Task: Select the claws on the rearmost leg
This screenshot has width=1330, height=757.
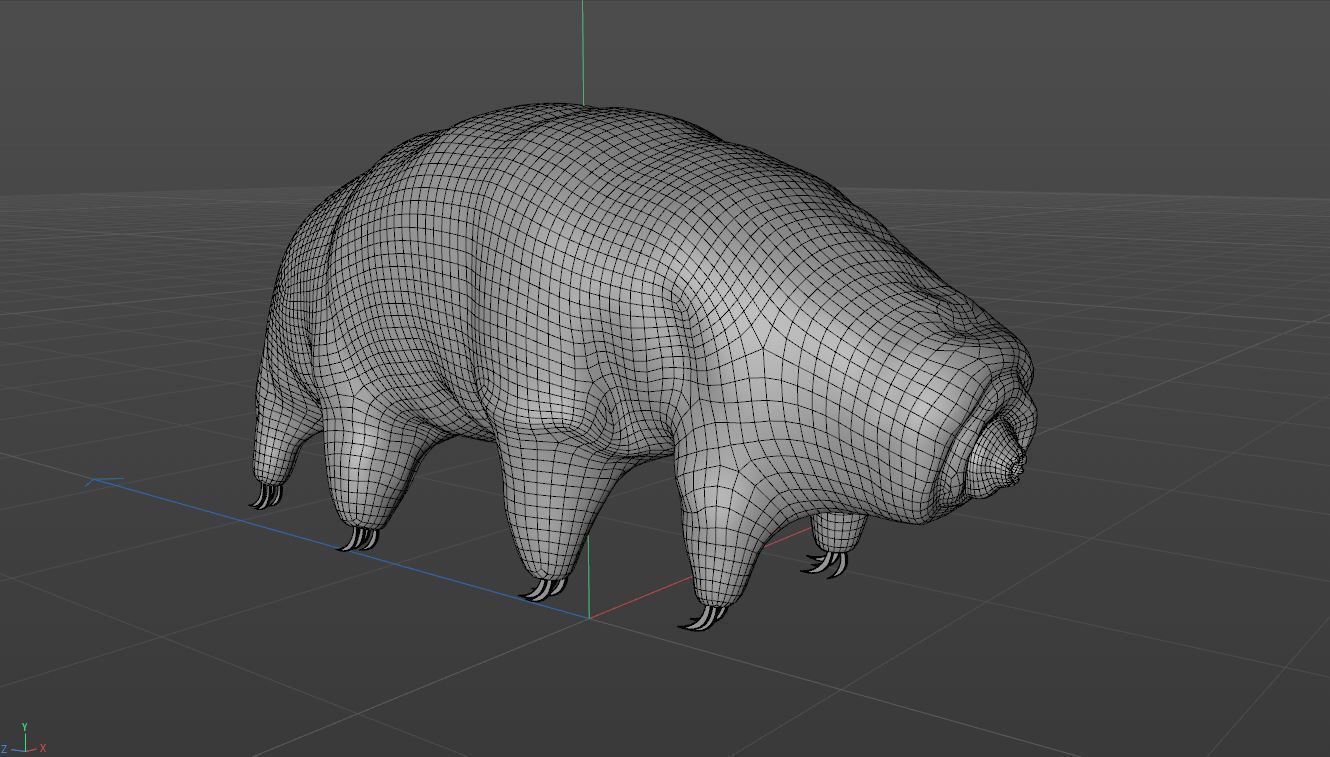Action: (x=266, y=495)
